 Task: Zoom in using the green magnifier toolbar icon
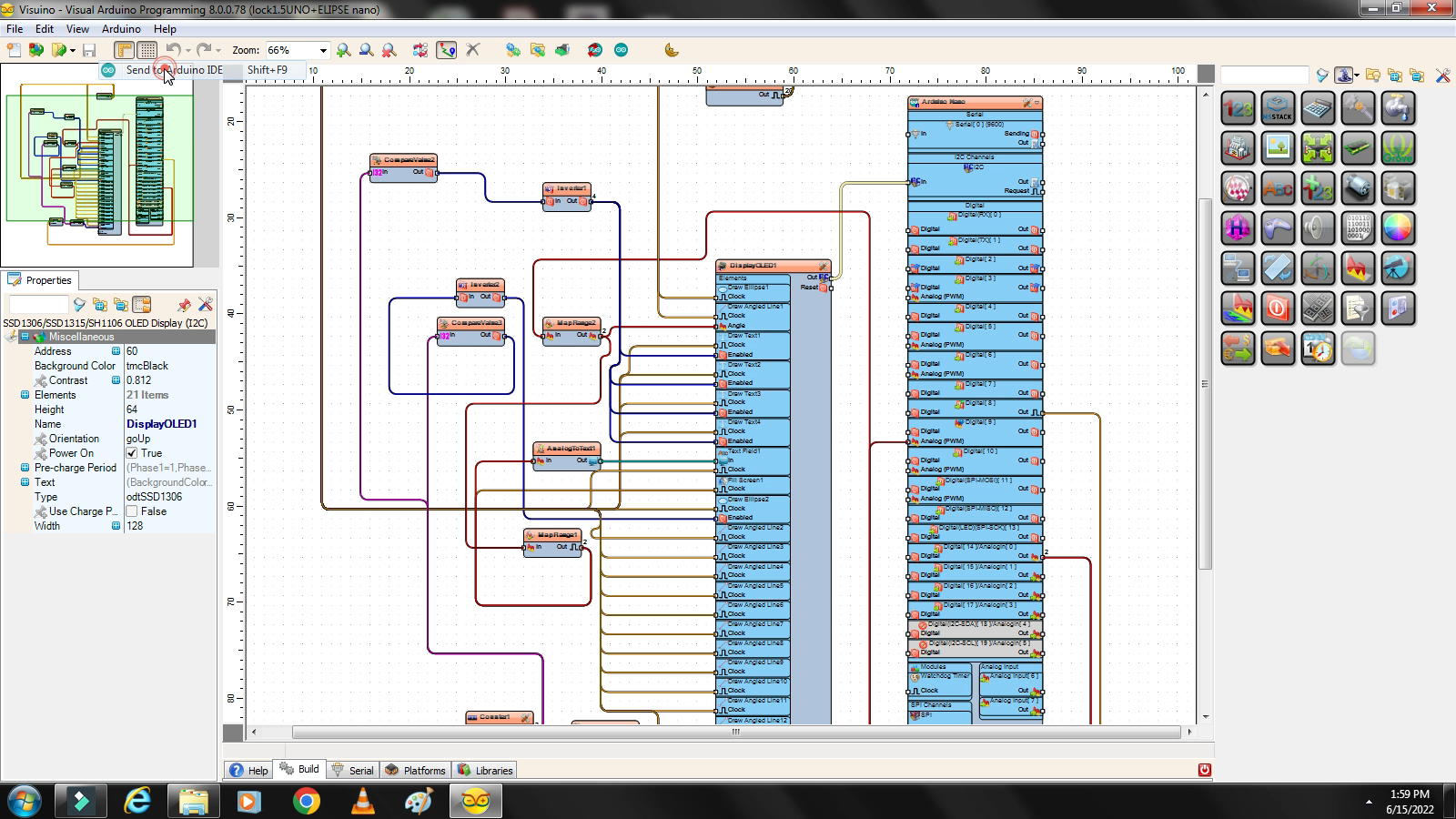pyautogui.click(x=343, y=50)
